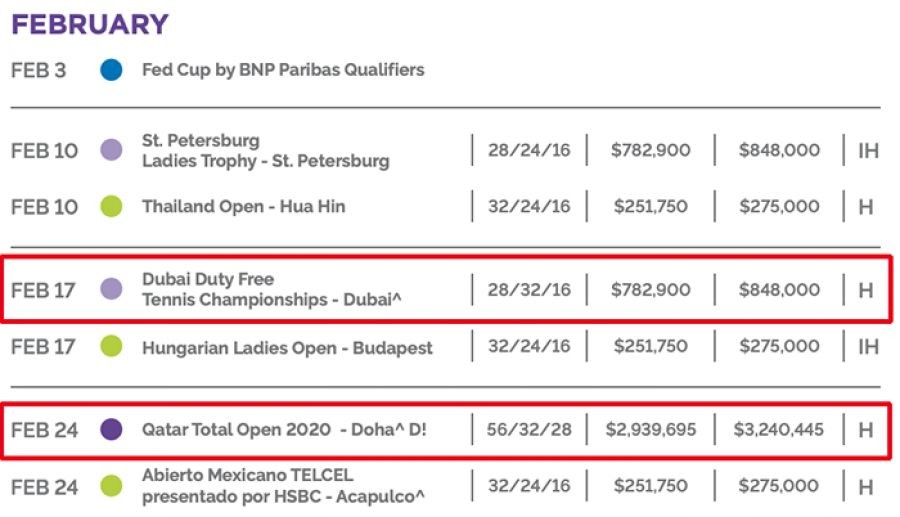Viewport: 900px width, 517px height.
Task: Select Hungarian Ladies Open - Budapest
Action: [287, 348]
